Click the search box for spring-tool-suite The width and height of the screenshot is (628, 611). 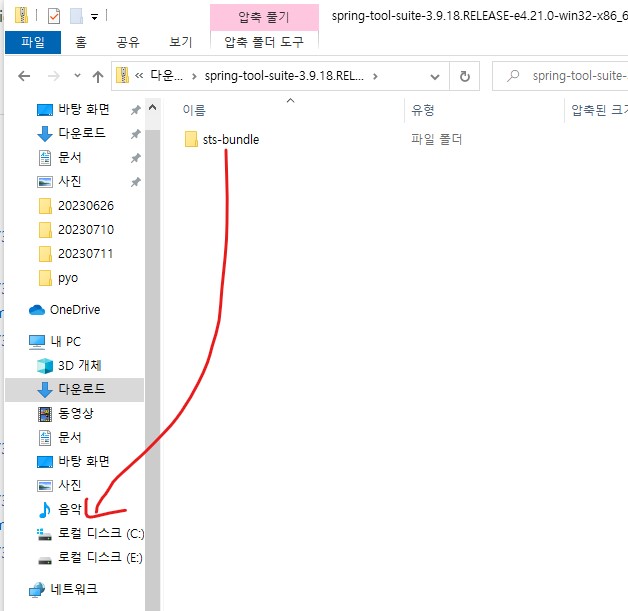click(561, 76)
